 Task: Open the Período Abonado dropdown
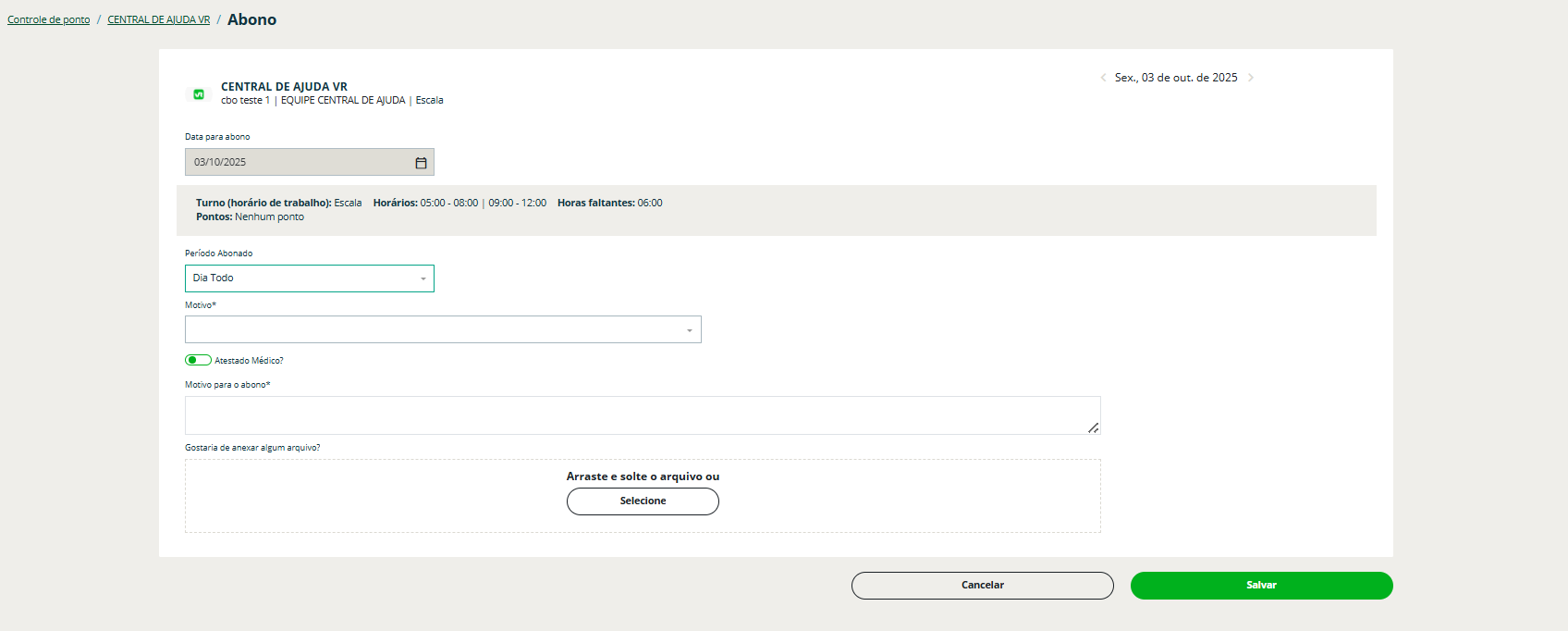(309, 278)
